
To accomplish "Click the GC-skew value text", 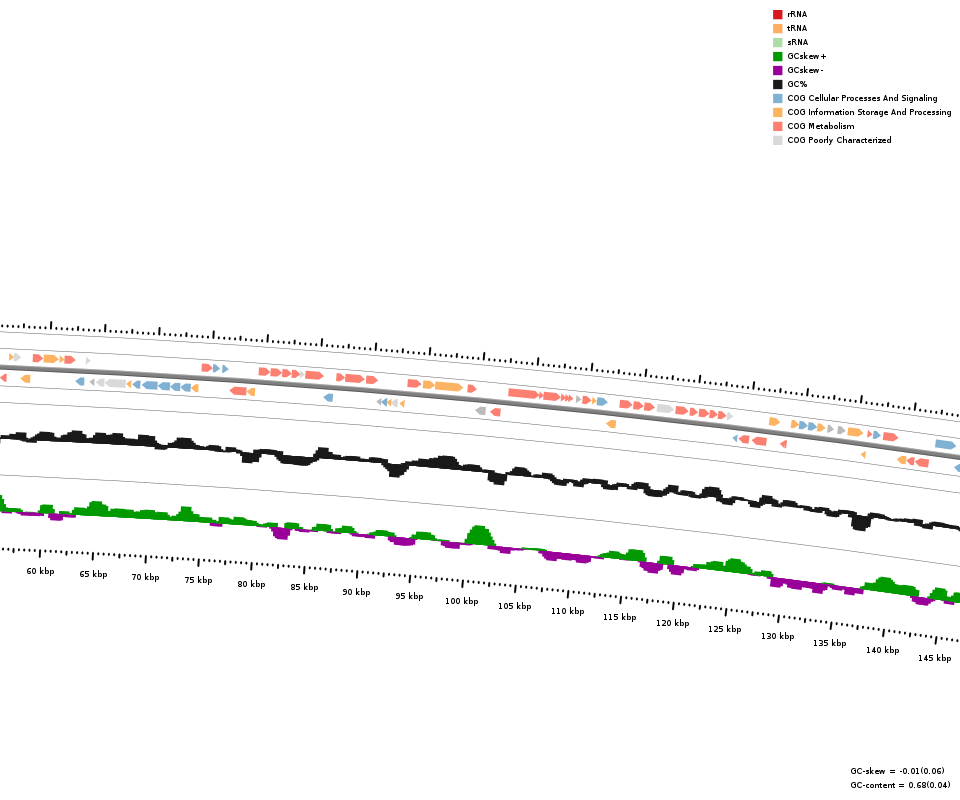I will (x=899, y=771).
